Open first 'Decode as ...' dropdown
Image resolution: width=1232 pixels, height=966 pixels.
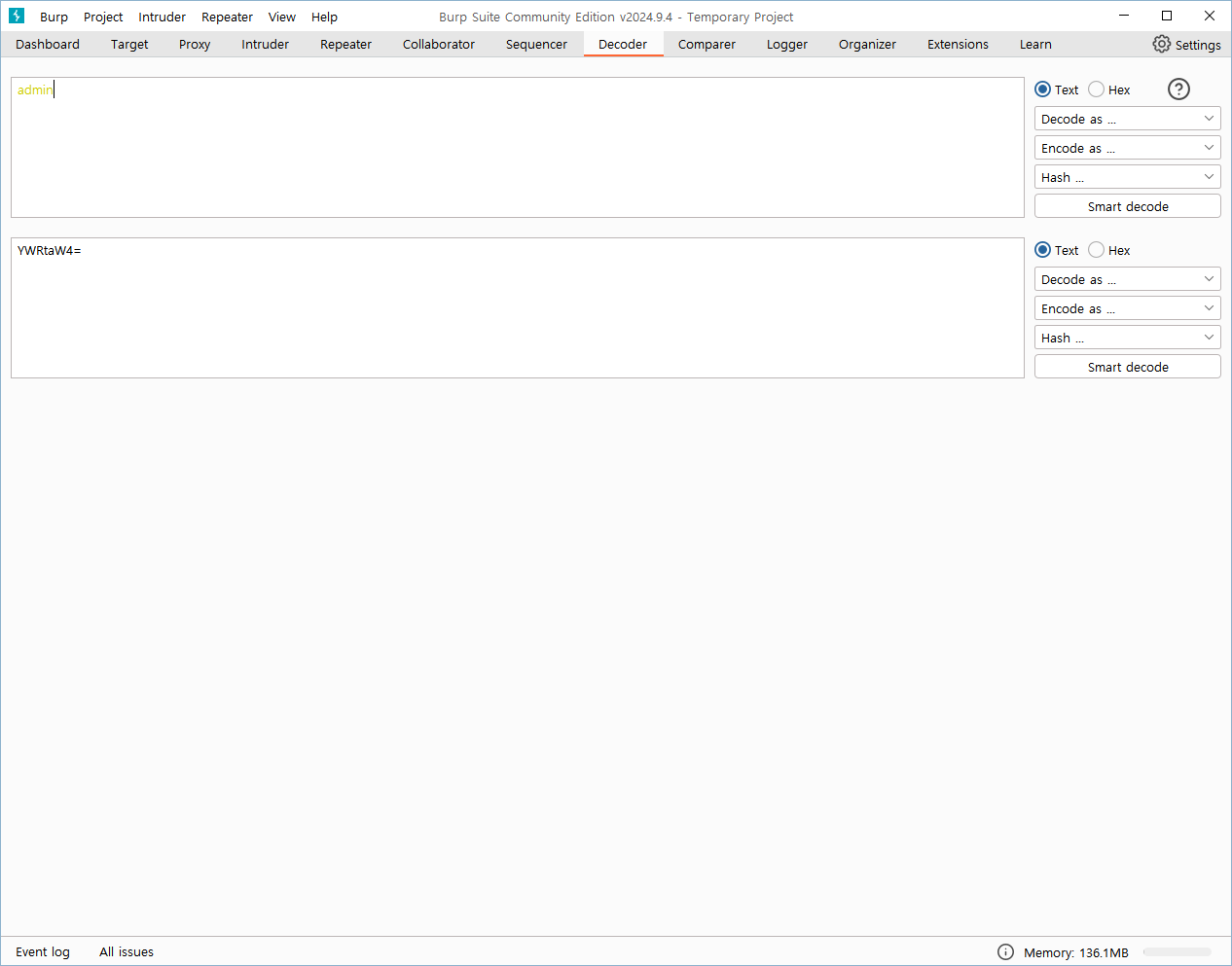[x=1127, y=119]
